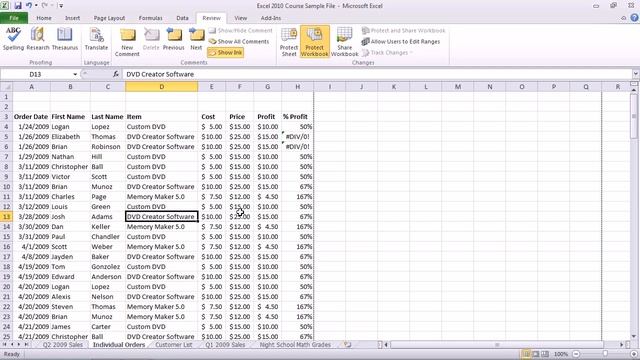Open the Undo history dropdown arrow
This screenshot has height=360, width=640.
pyautogui.click(x=36, y=6)
